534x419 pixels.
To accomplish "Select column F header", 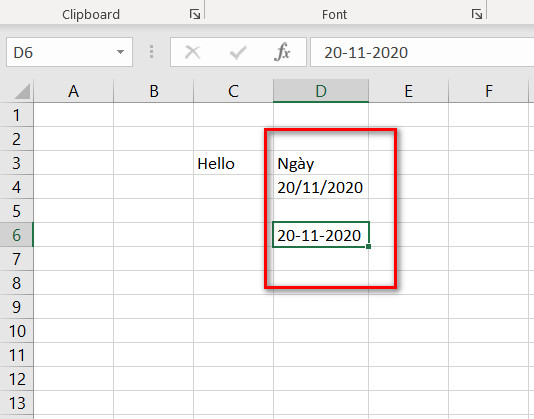I will click(x=489, y=91).
